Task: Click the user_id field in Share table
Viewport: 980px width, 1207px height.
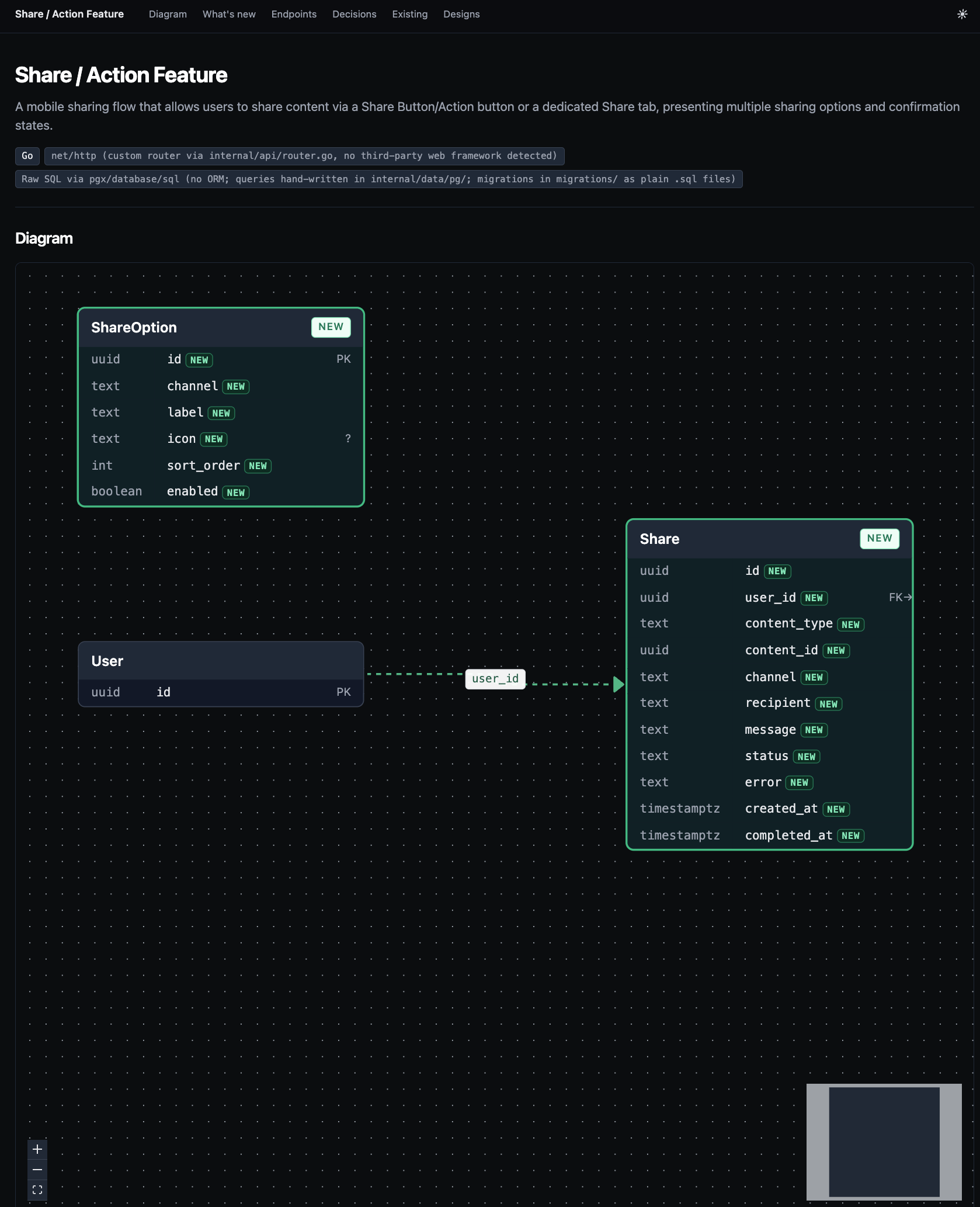Action: point(769,598)
